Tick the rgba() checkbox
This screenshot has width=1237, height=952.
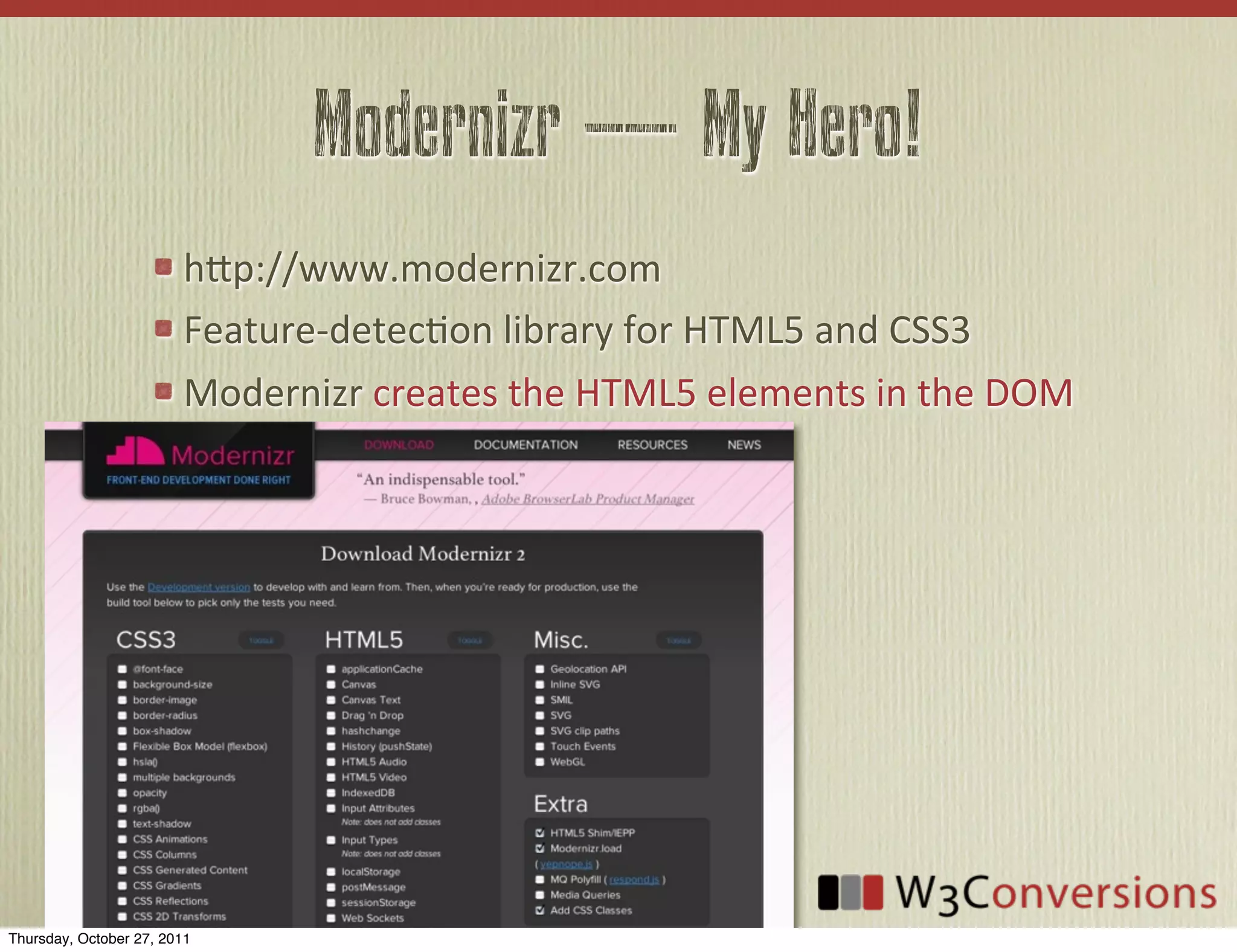coord(122,808)
